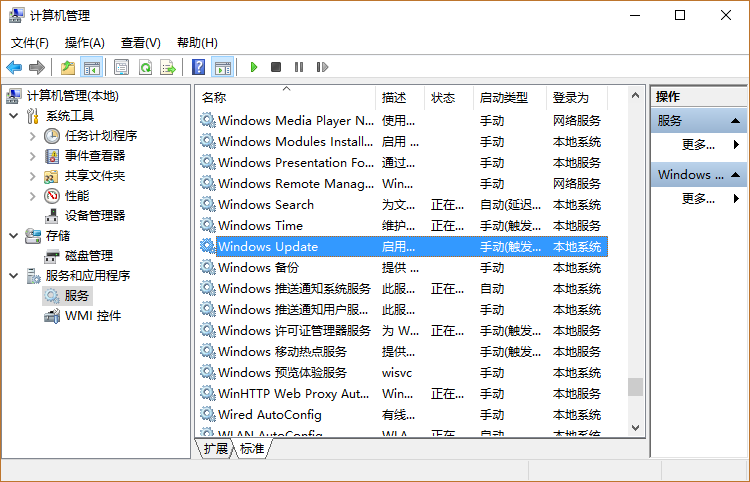Select Windows 预览体验服务 row
Image resolution: width=750 pixels, height=482 pixels.
tap(403, 372)
